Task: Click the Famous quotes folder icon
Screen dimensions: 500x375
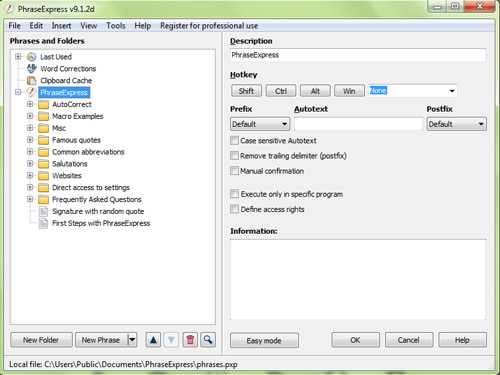Action: pyautogui.click(x=43, y=140)
